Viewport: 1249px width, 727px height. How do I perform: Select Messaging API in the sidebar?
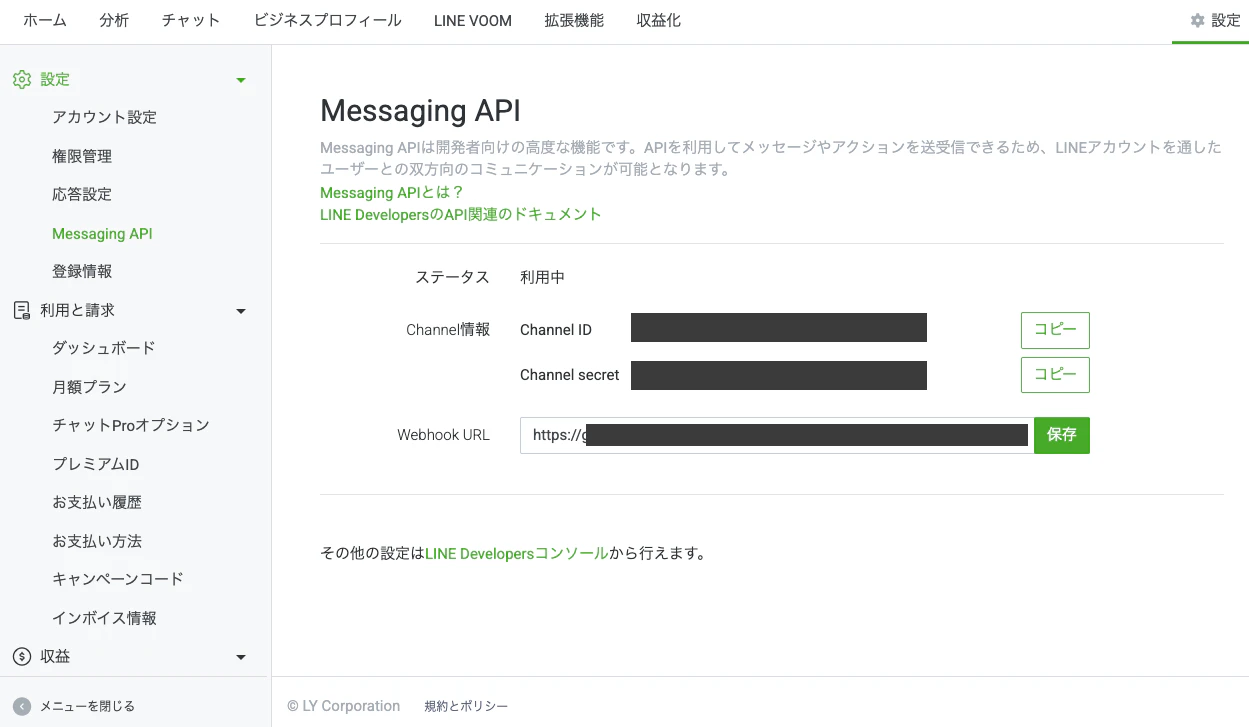click(x=102, y=233)
